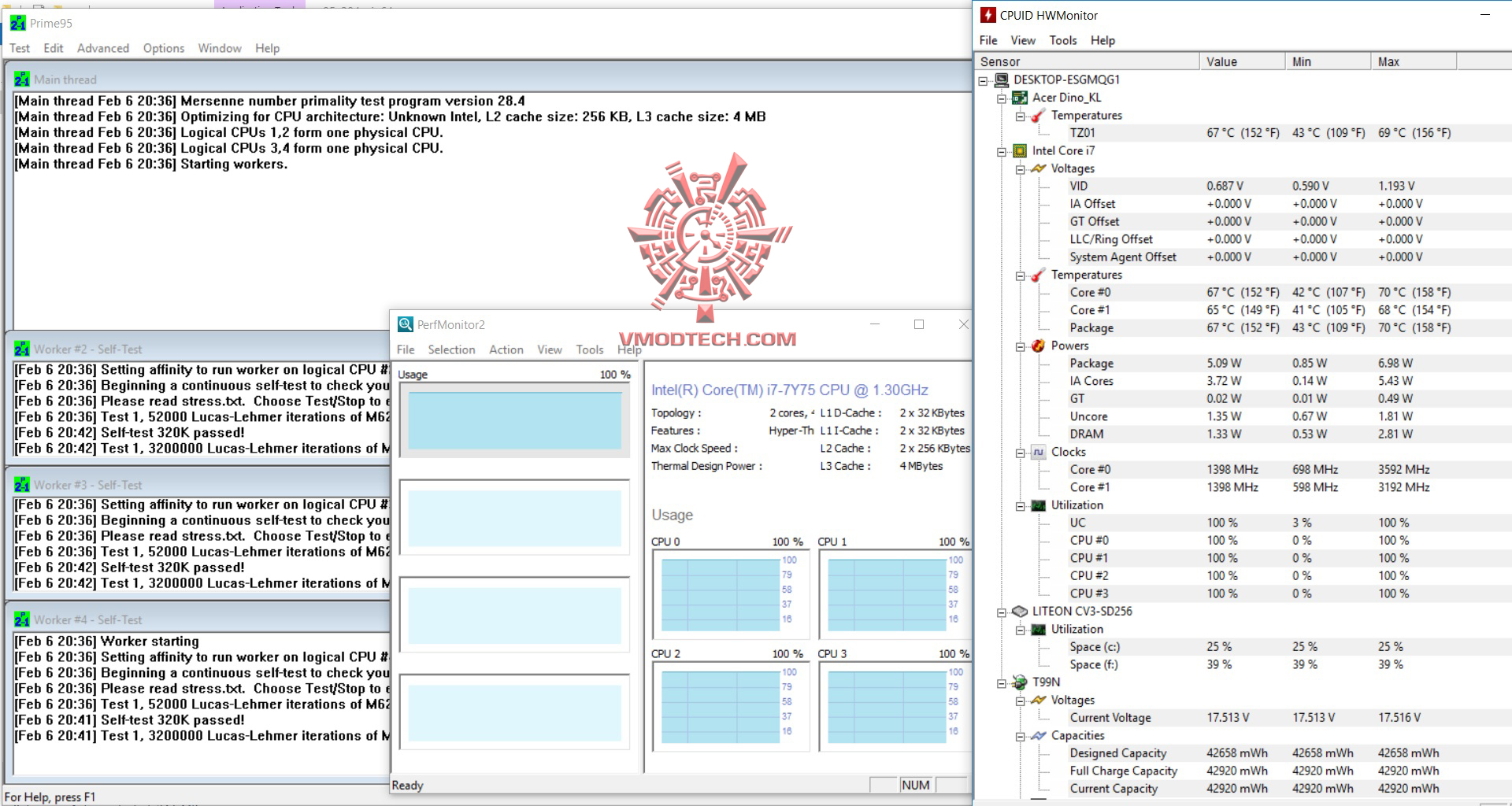Click the Temperatures icon under Intel Core i7
This screenshot has height=806, width=1512.
(1039, 275)
